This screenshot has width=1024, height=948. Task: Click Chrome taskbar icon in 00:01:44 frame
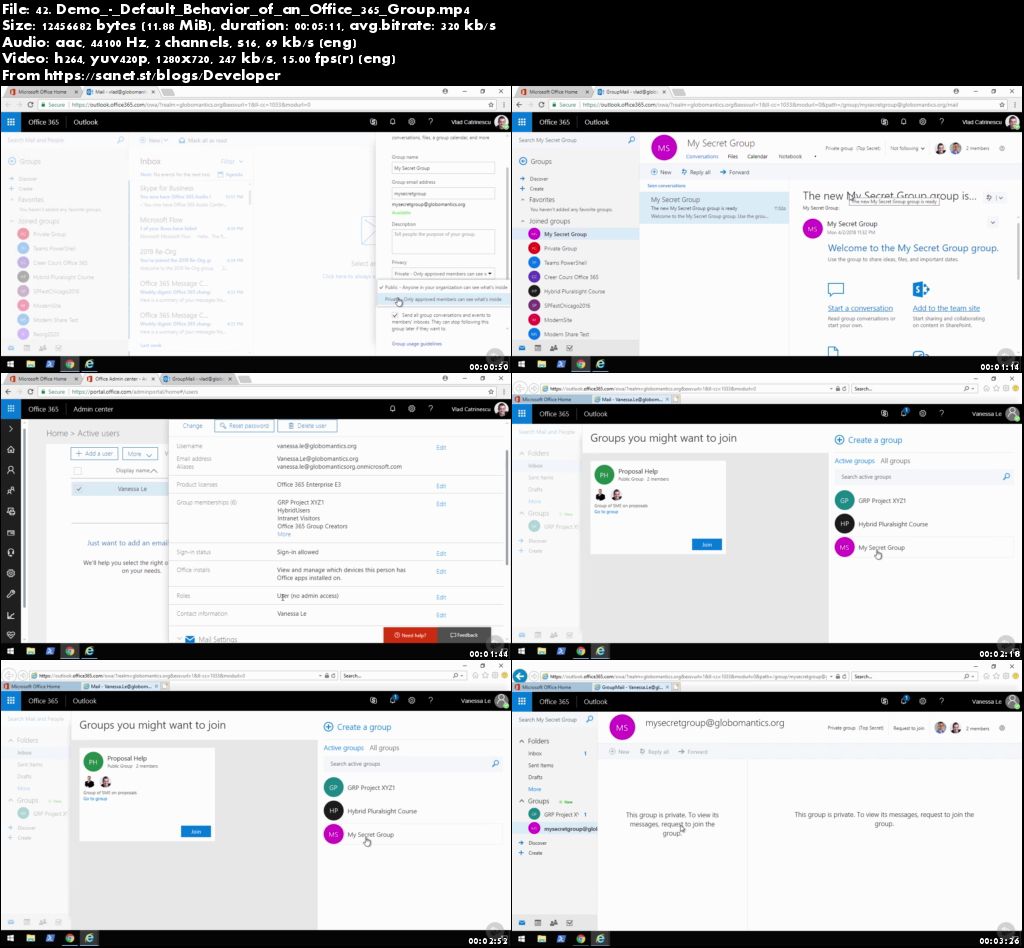coord(70,651)
